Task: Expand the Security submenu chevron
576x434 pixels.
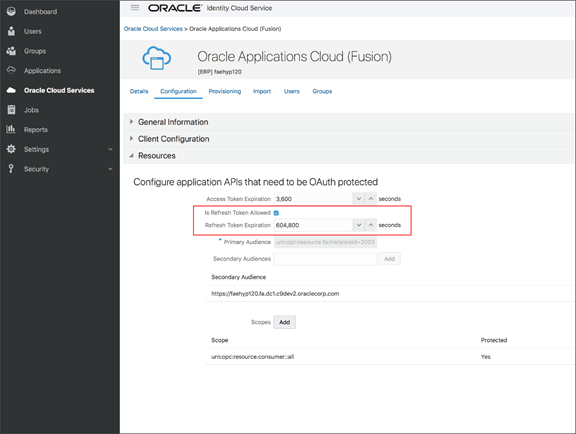Action: (110, 169)
